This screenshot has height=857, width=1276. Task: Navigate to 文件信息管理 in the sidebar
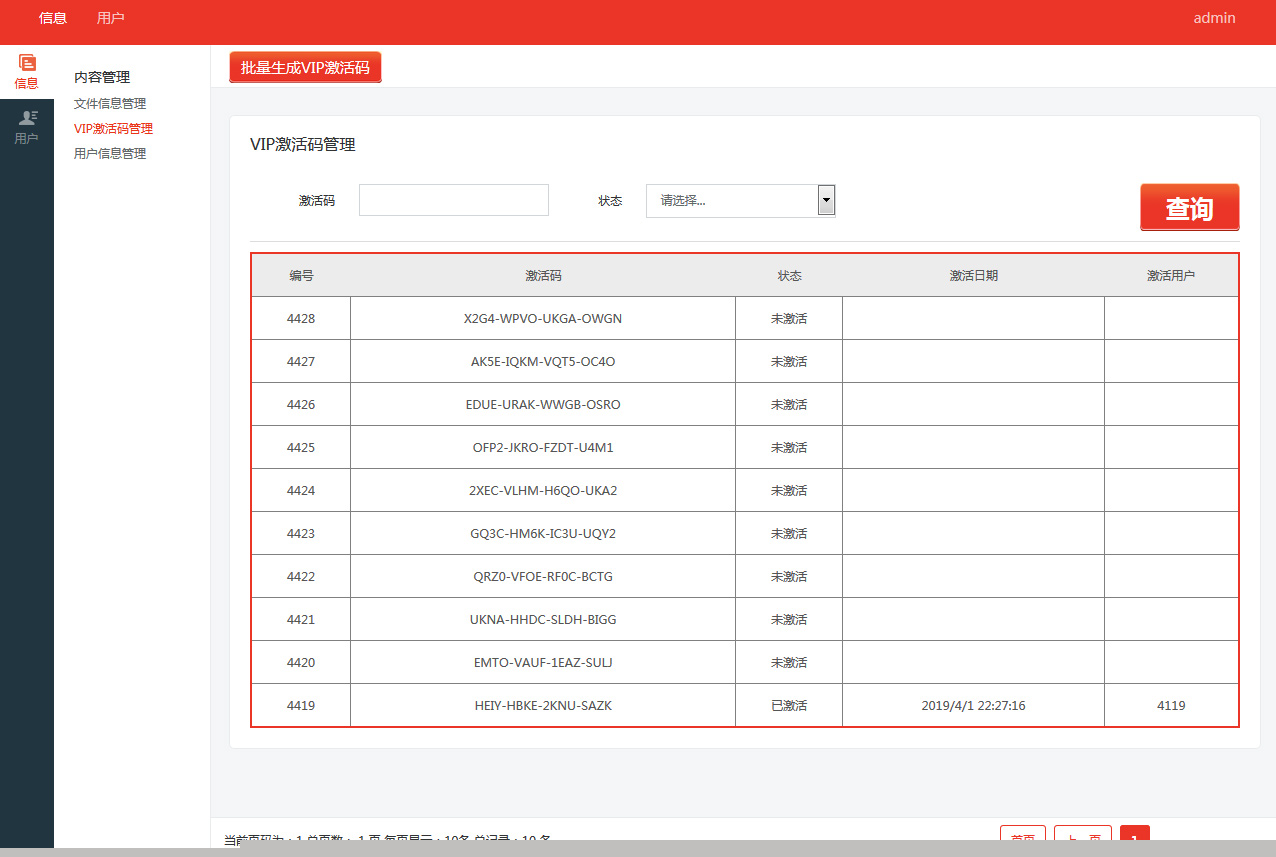click(108, 103)
